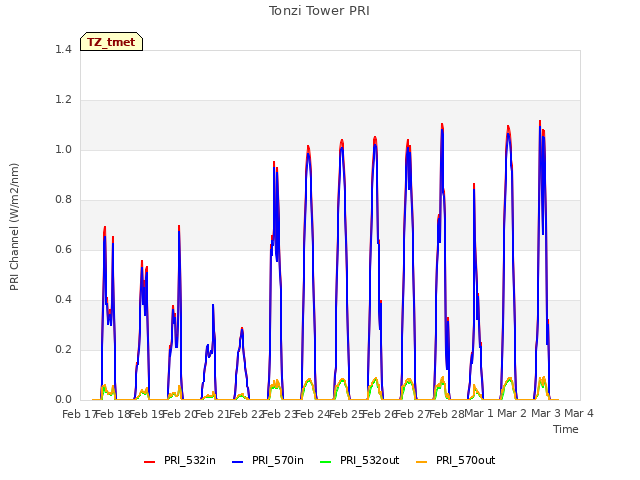
Task: Select the chart title Tonzi Tower PRI
Action: pos(319,11)
